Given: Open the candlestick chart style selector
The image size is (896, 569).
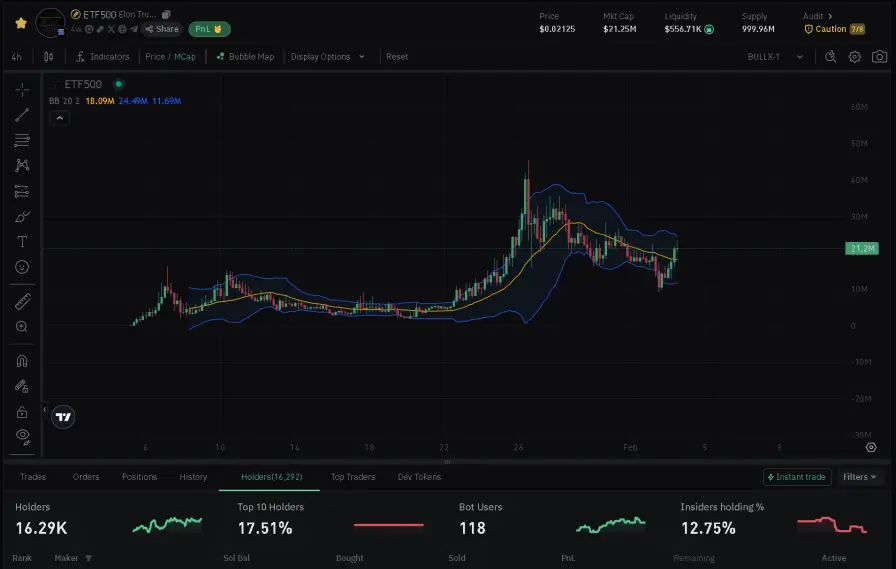Looking at the screenshot, I should pos(49,57).
